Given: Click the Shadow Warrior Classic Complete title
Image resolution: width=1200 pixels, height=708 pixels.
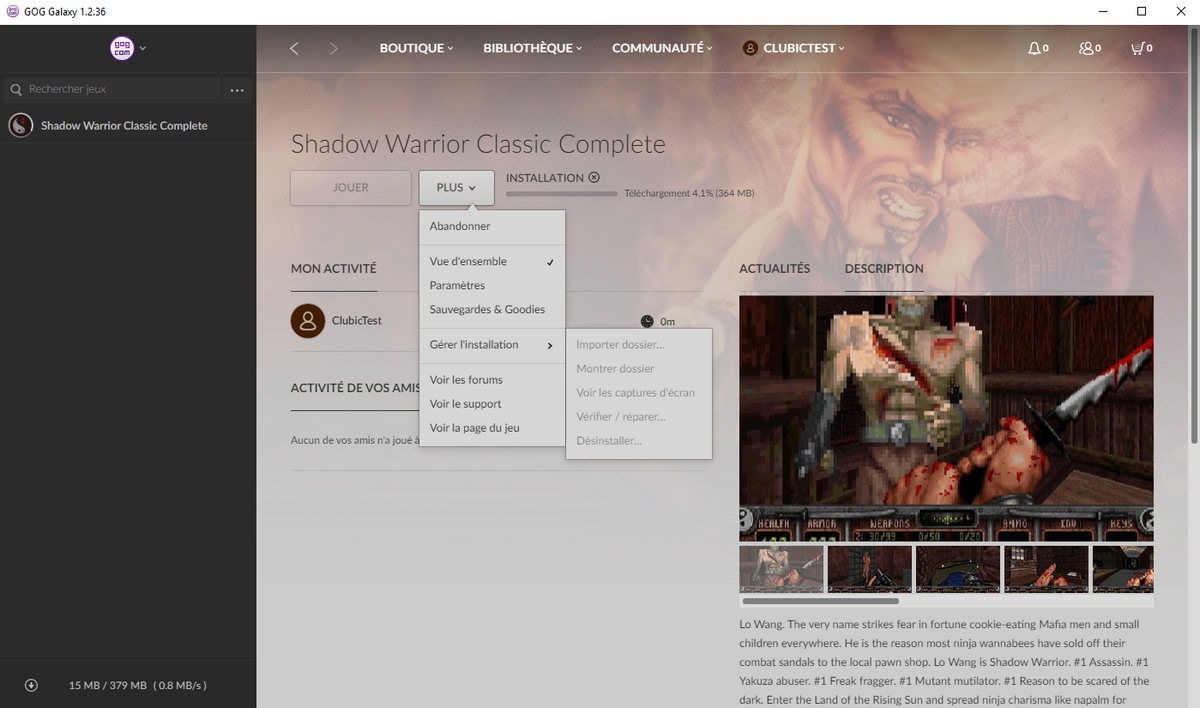Looking at the screenshot, I should [x=478, y=144].
